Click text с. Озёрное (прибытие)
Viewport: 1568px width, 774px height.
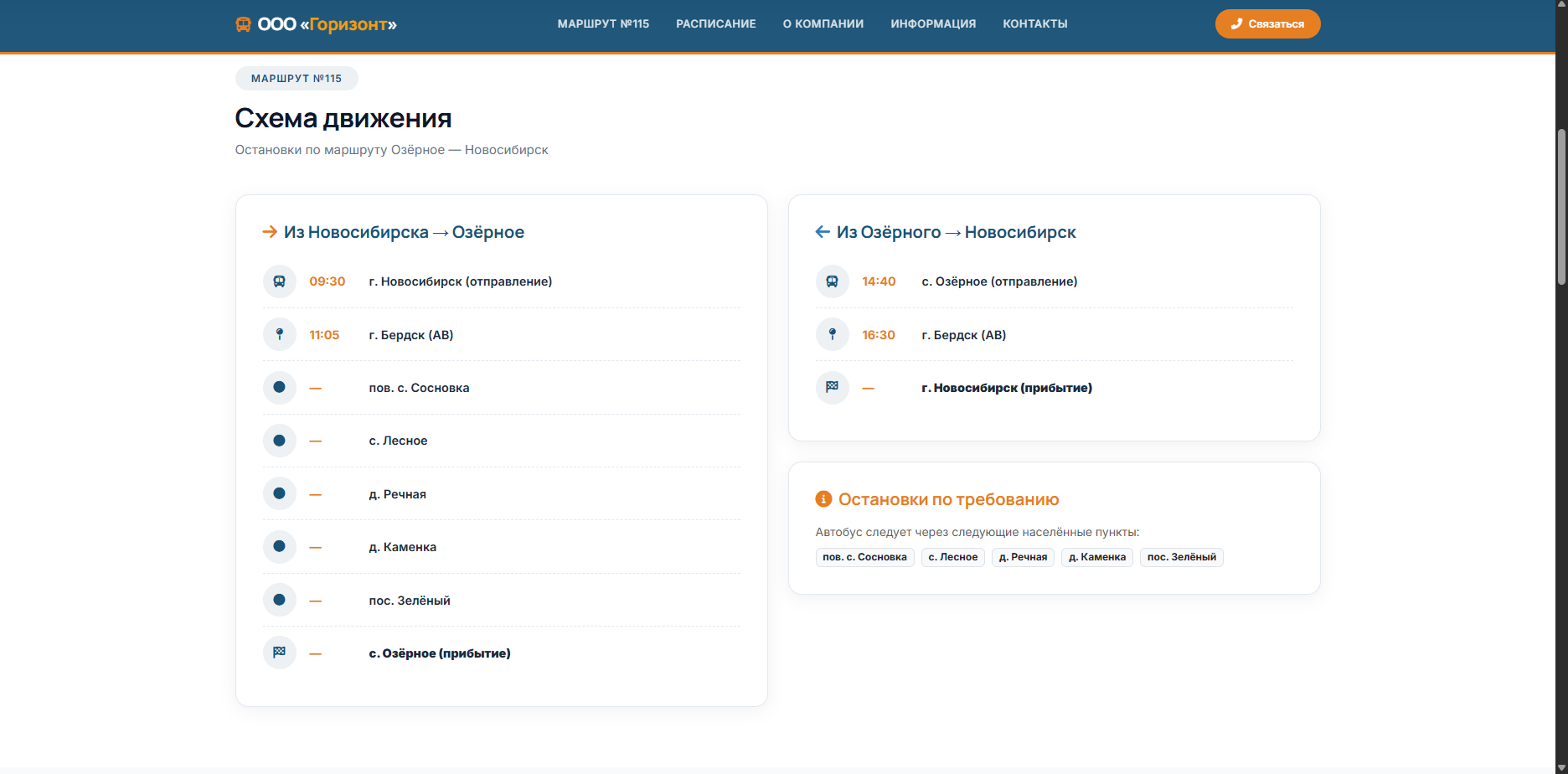[x=440, y=653]
